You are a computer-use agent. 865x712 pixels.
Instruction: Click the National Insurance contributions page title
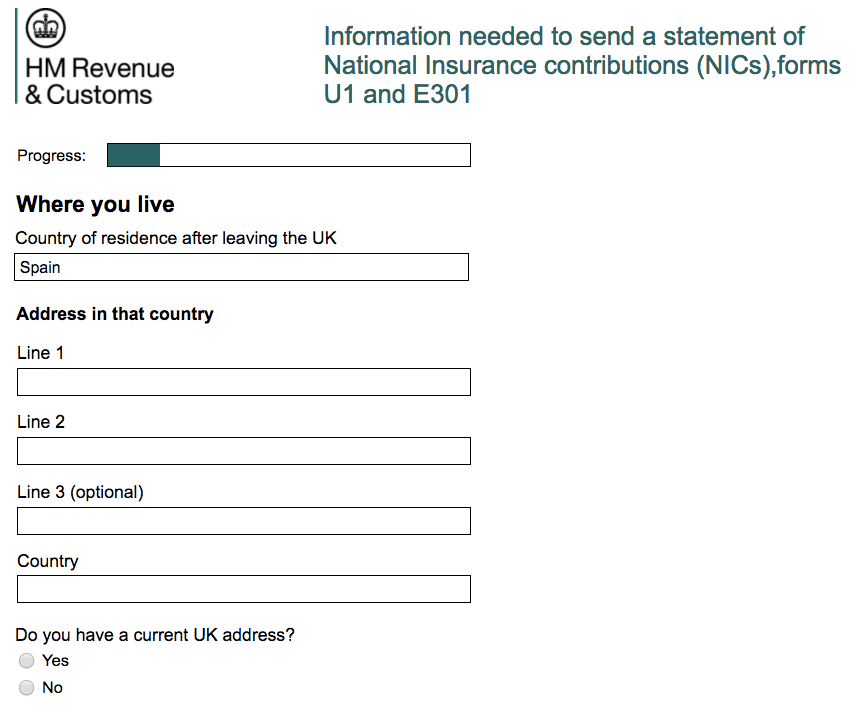point(581,66)
